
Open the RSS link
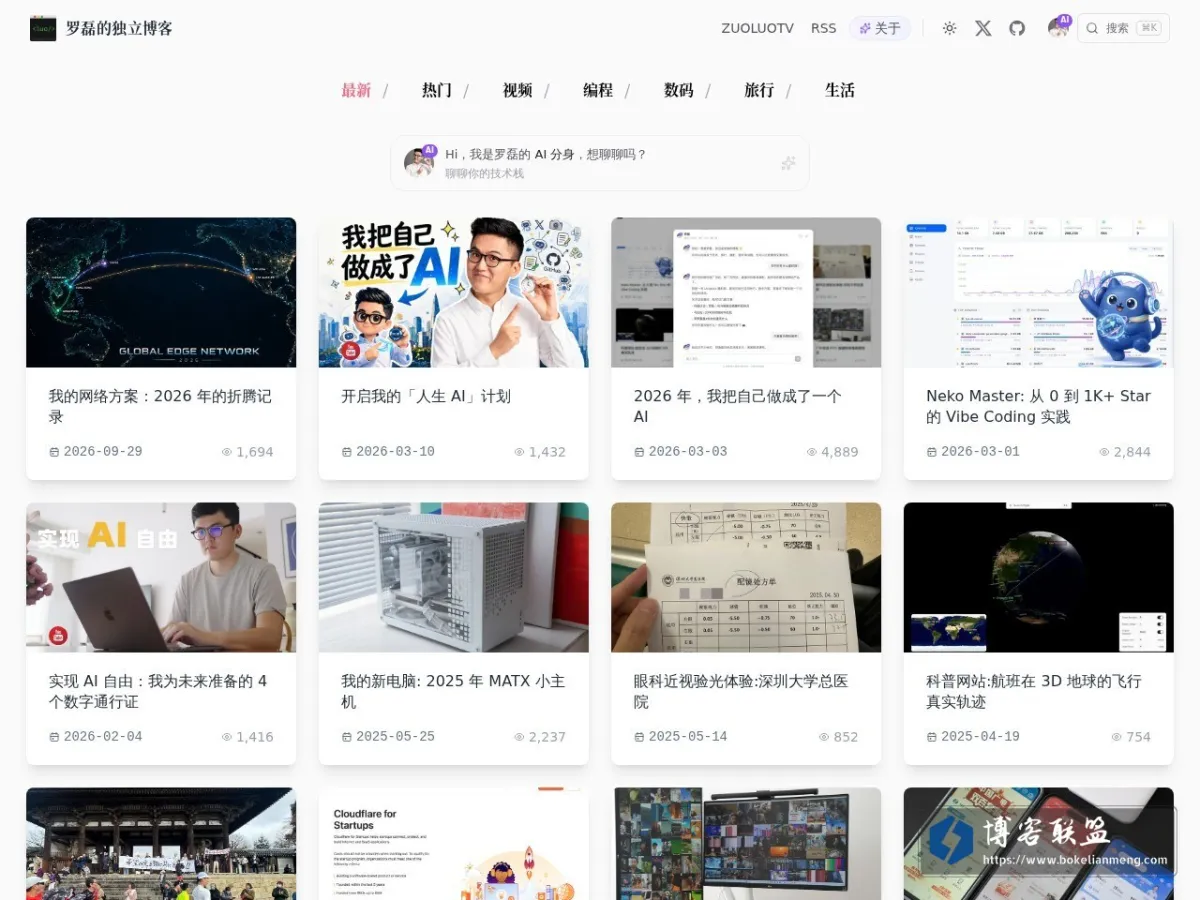[823, 28]
